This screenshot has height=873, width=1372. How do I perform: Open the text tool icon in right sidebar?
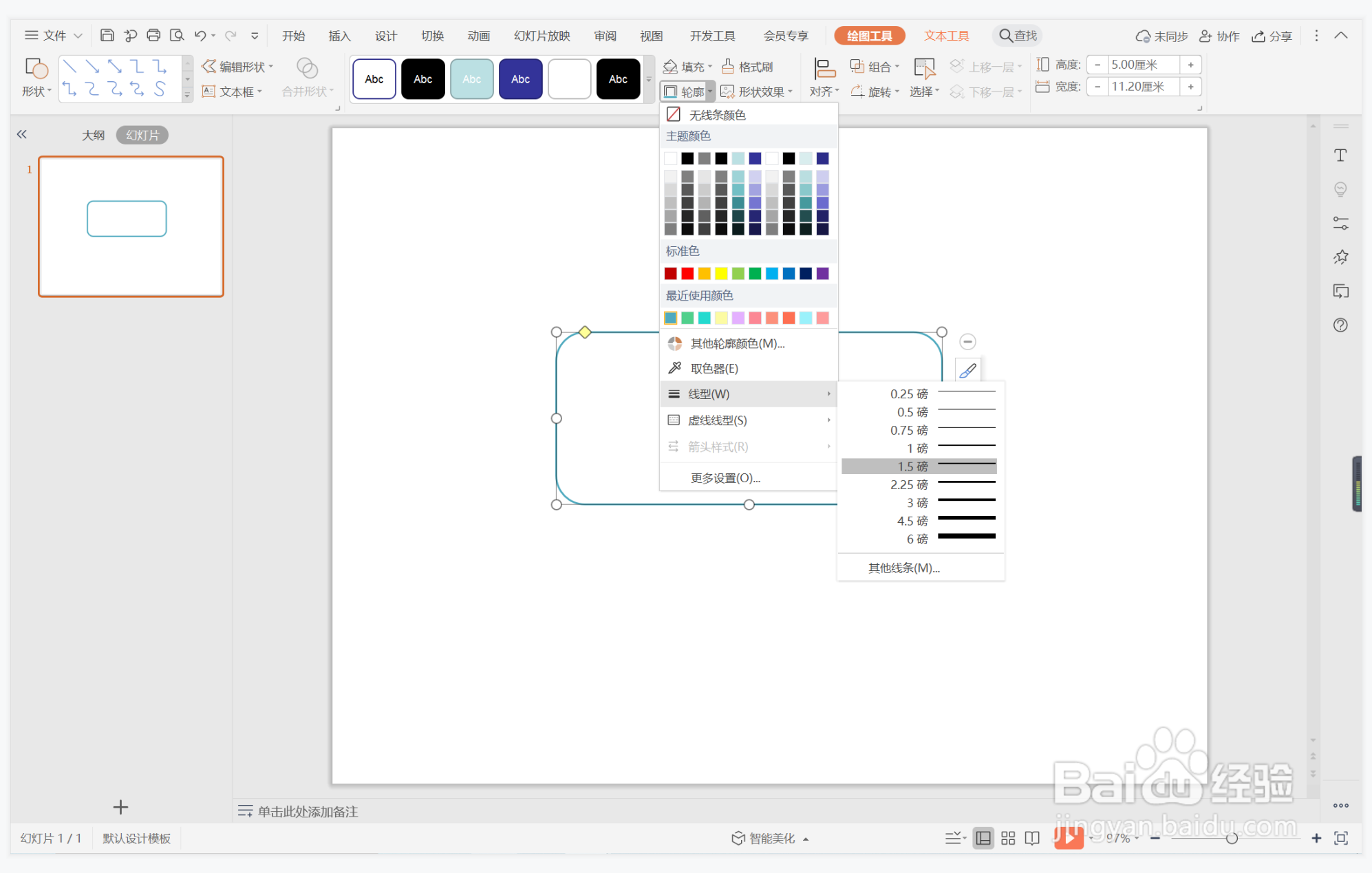pyautogui.click(x=1340, y=155)
